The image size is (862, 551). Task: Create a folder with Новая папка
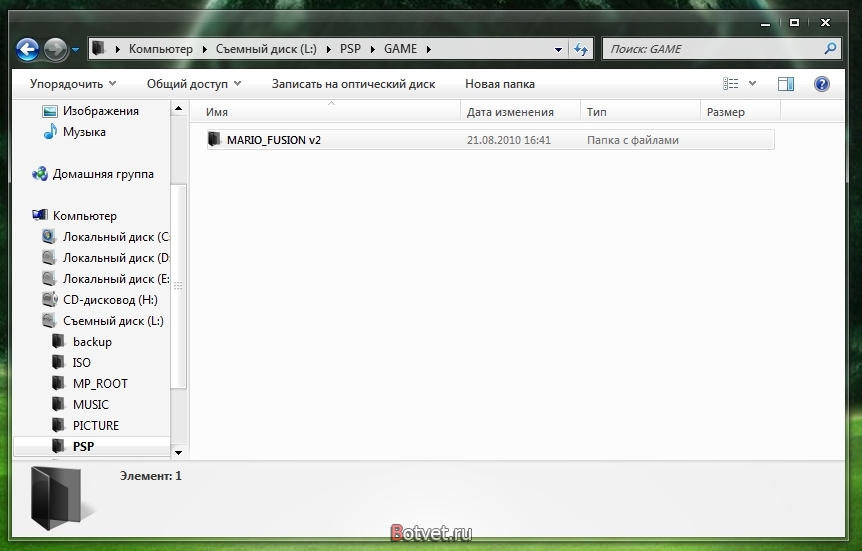[x=500, y=84]
